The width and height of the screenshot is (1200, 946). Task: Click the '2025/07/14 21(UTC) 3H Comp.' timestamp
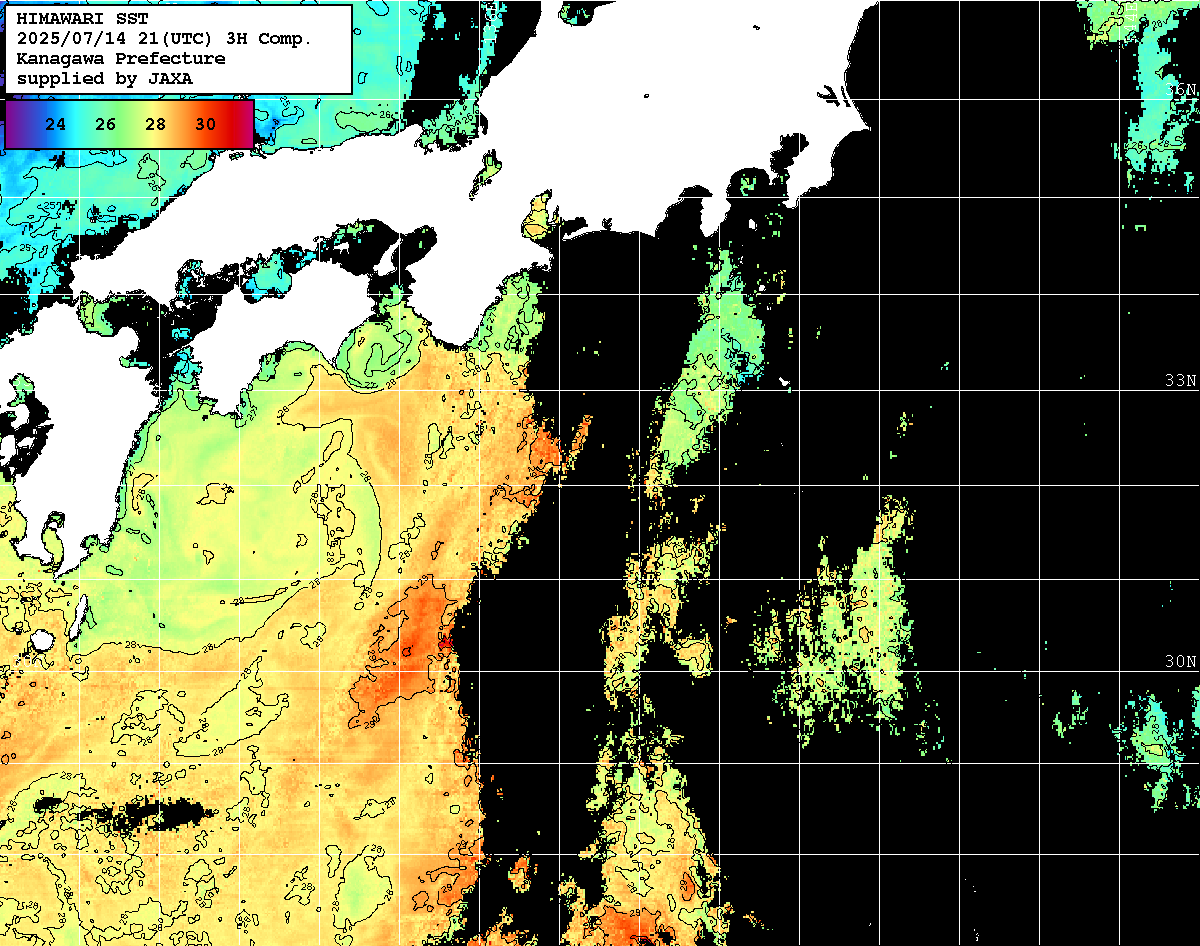pos(164,39)
